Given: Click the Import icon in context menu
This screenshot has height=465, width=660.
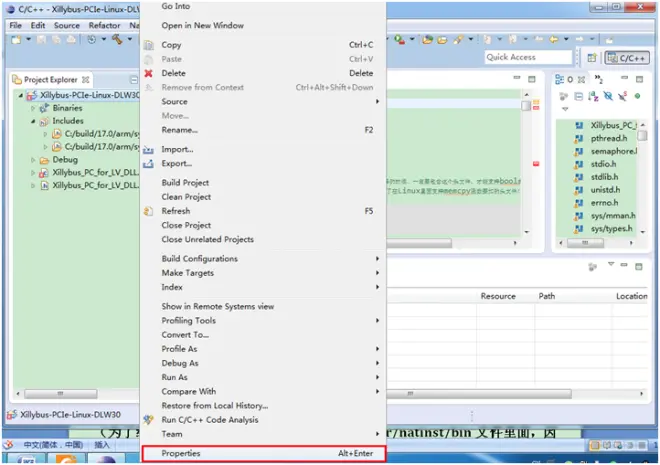Looking at the screenshot, I should click(x=148, y=149).
